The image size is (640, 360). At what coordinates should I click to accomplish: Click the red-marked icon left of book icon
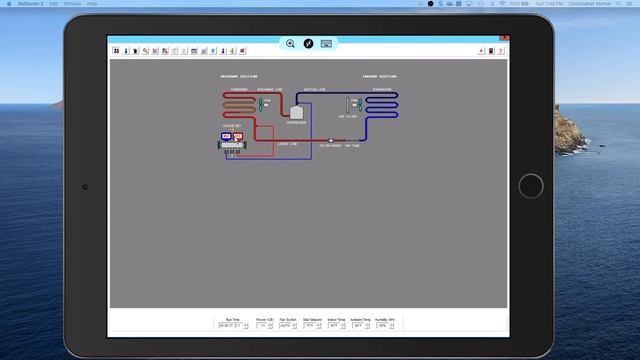(481, 51)
